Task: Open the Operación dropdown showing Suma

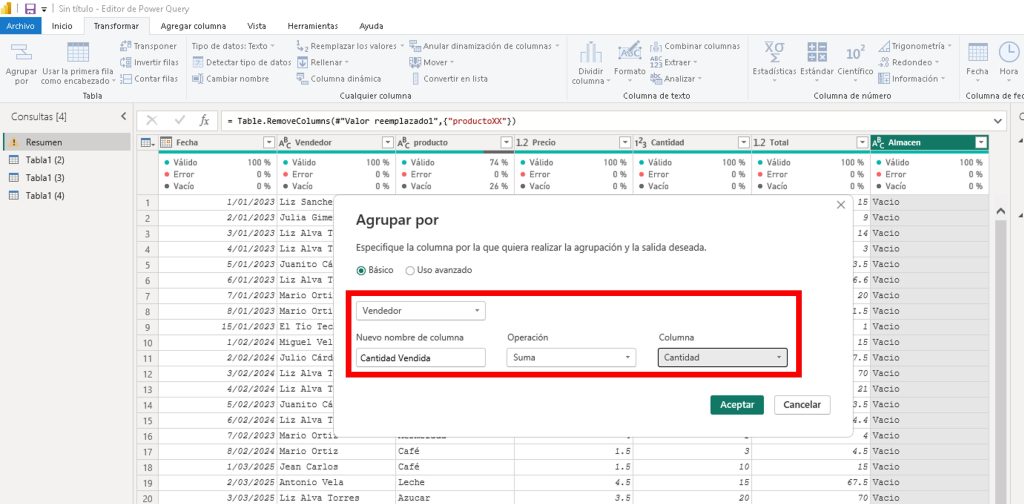Action: (x=571, y=357)
